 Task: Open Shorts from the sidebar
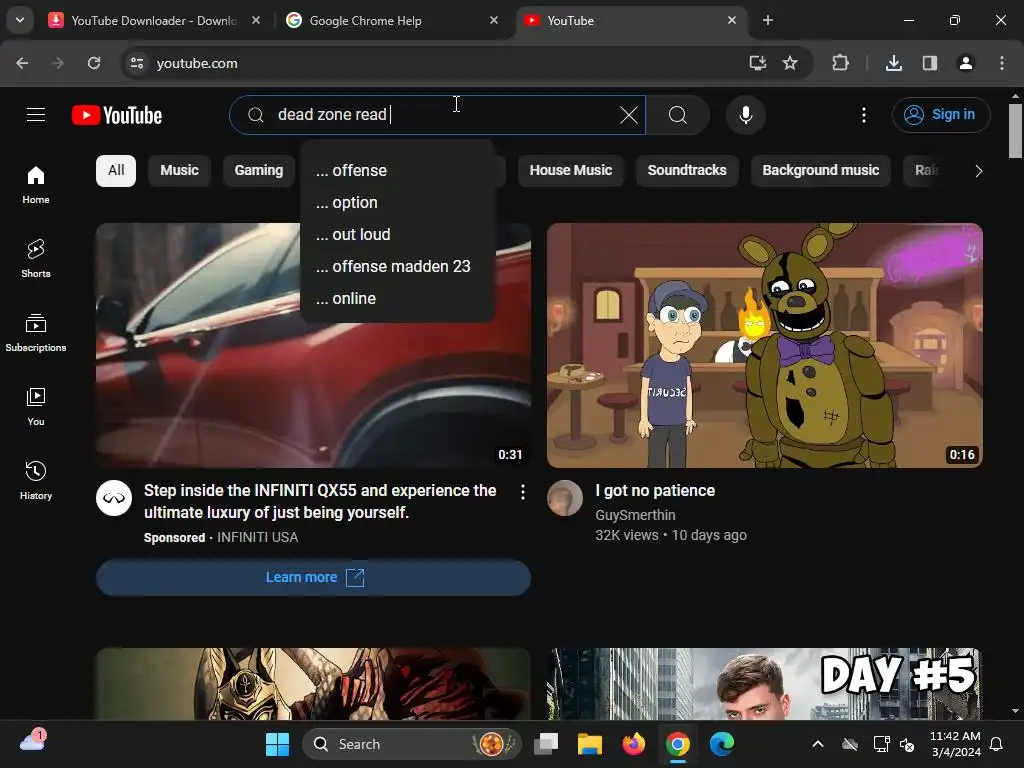pos(36,259)
